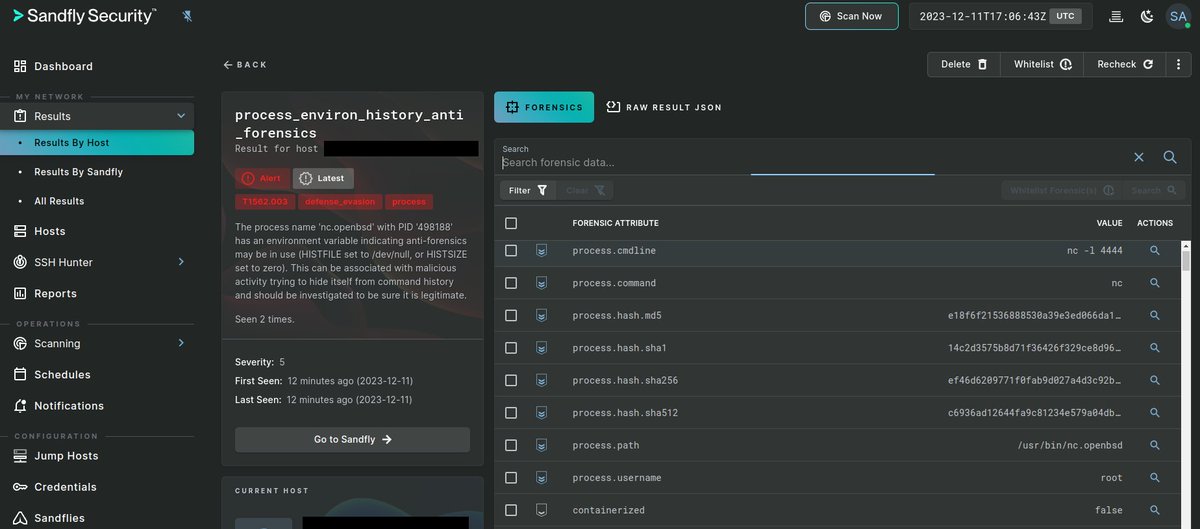Search value of process.username row
This screenshot has width=1200, height=529.
[1154, 478]
